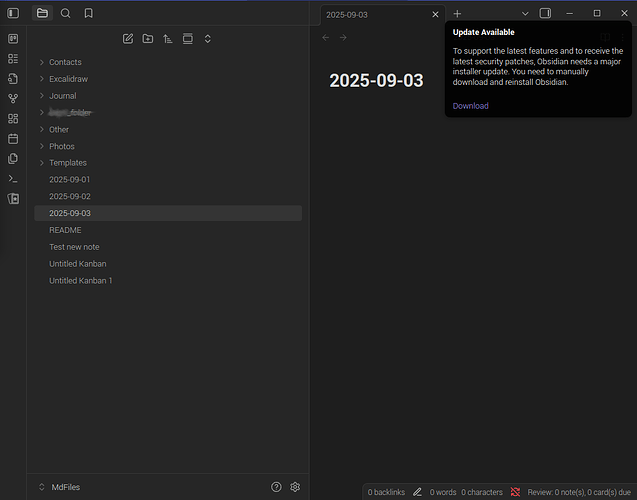Open the MdFiles vault switcher
This screenshot has width=637, height=500.
60,487
